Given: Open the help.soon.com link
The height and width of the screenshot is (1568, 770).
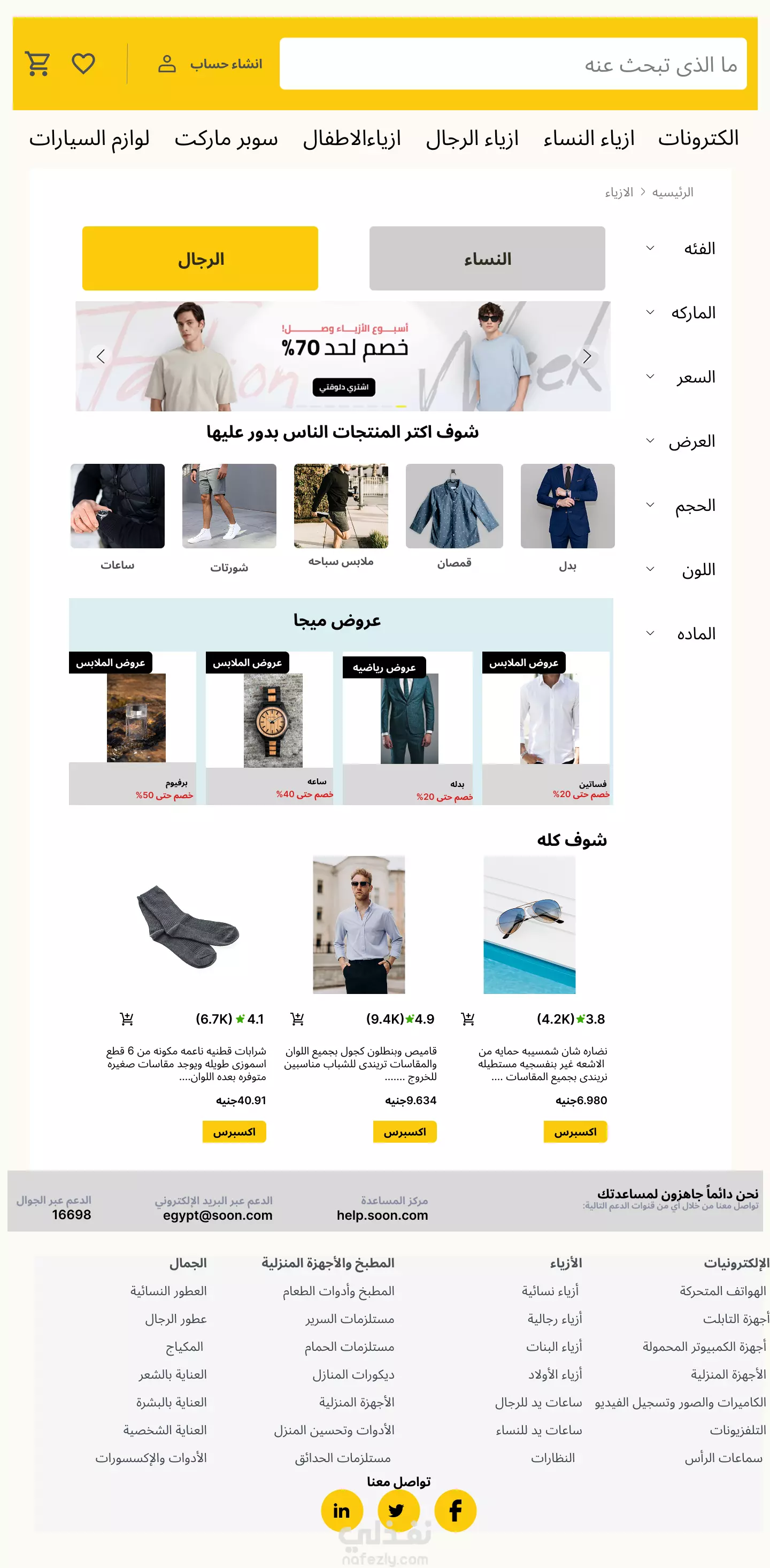Looking at the screenshot, I should (382, 1215).
